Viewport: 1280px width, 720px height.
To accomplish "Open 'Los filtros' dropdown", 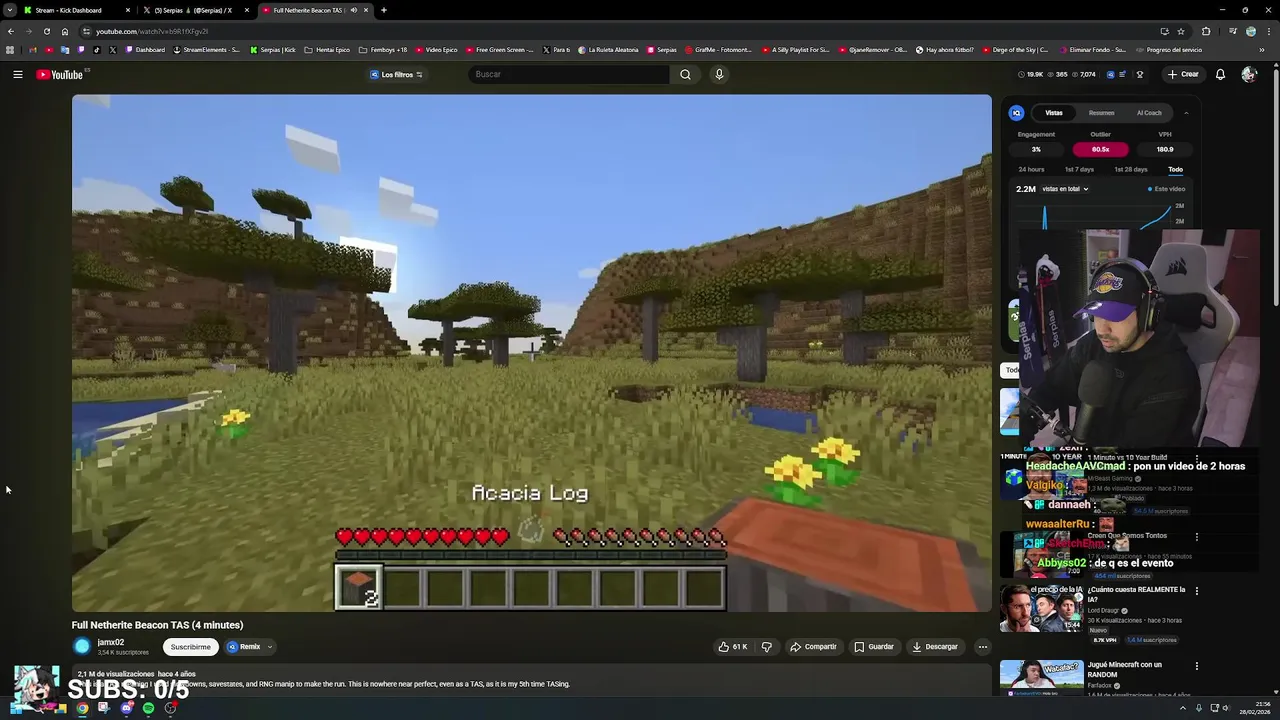I will tap(397, 74).
